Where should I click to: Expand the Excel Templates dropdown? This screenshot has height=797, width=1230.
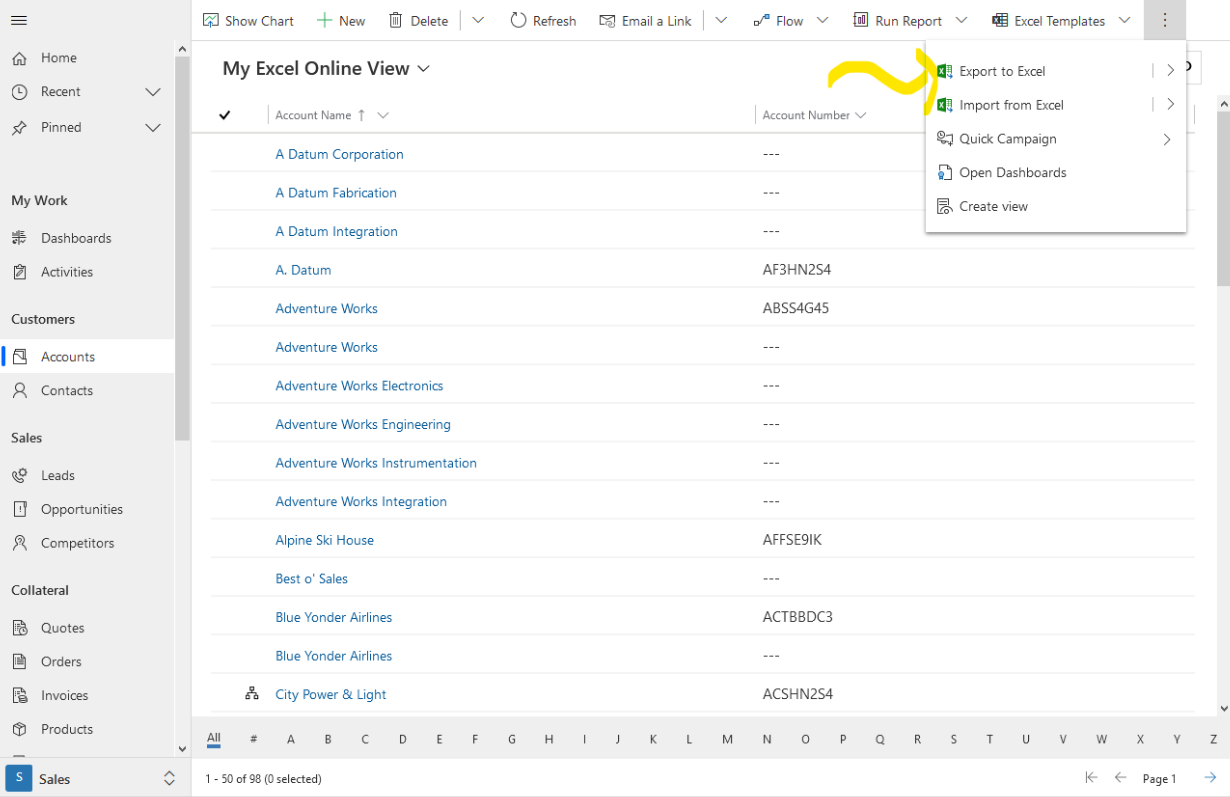1124,20
